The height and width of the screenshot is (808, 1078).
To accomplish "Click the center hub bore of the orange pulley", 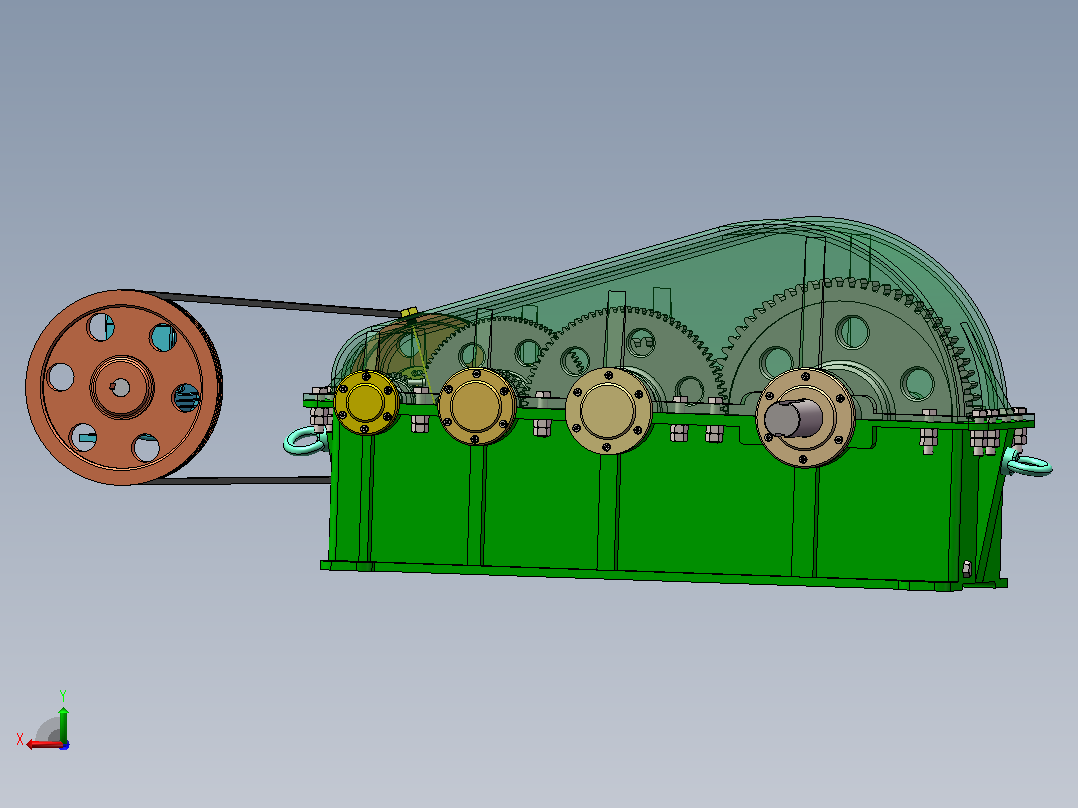I will (120, 388).
